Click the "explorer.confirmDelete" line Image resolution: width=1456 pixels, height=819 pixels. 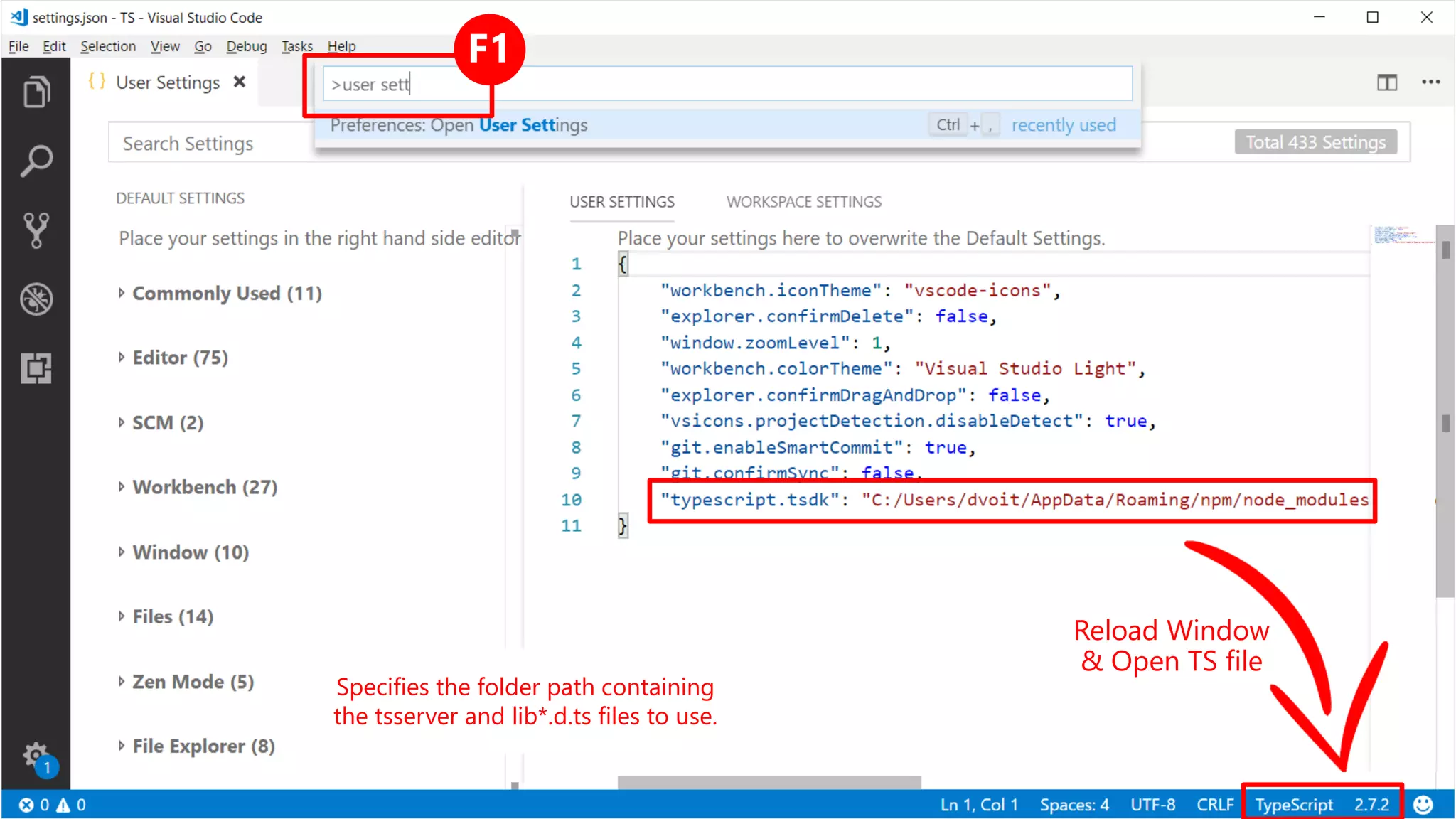[x=828, y=316]
